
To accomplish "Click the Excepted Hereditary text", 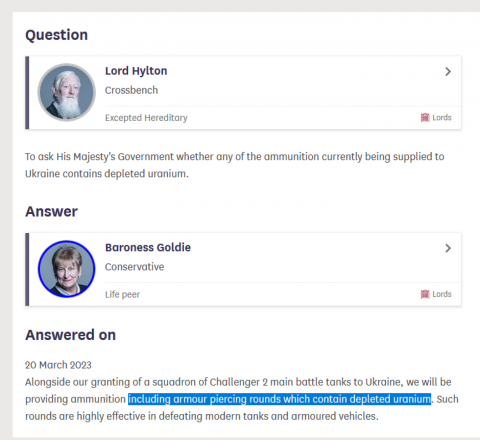I will coord(146,118).
